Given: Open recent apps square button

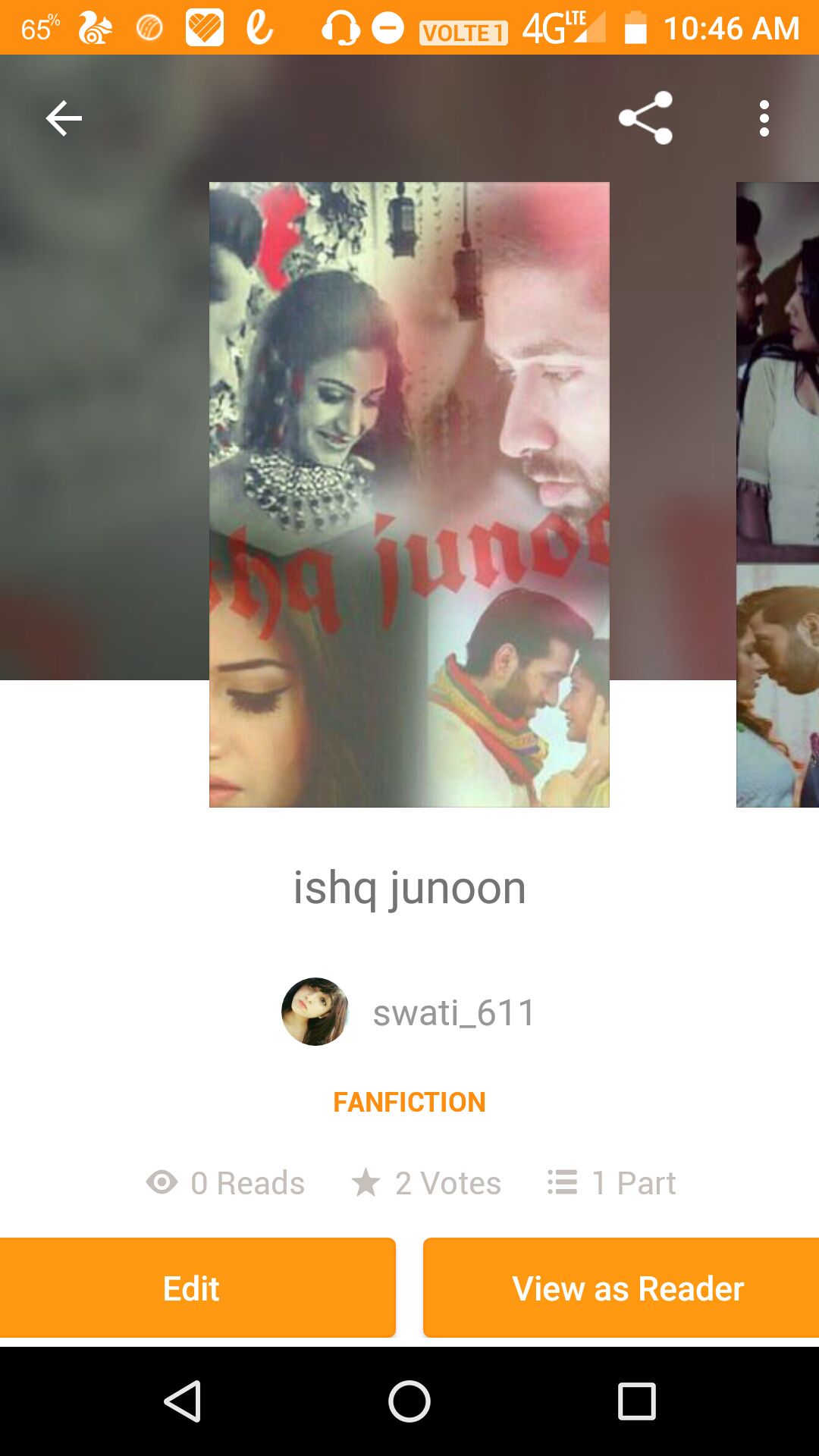Looking at the screenshot, I should coord(637,1401).
